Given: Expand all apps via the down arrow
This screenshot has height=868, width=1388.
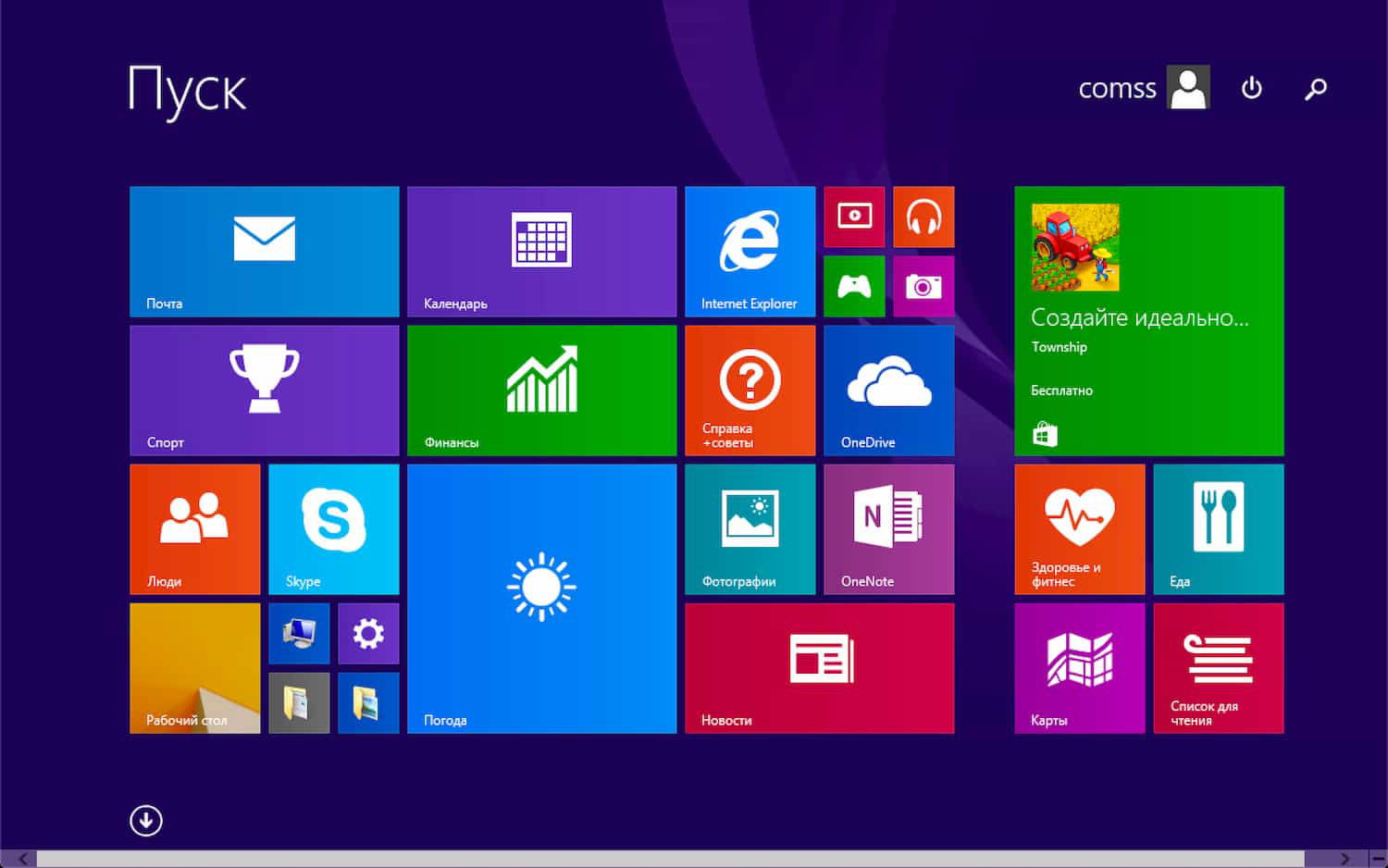Looking at the screenshot, I should tap(145, 820).
